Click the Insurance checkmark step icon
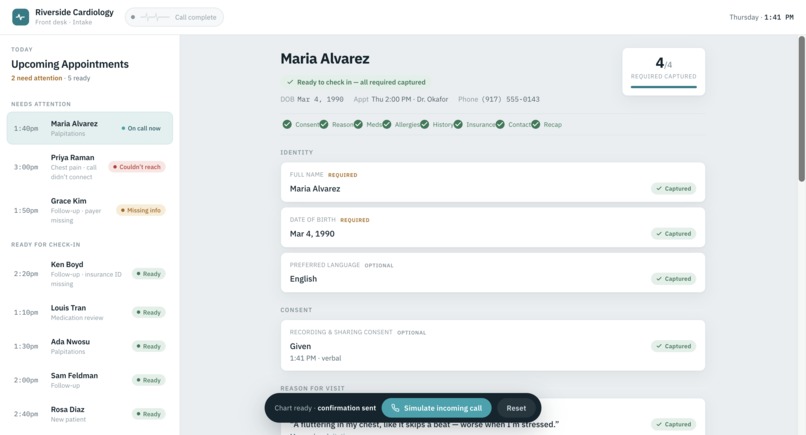 (x=458, y=124)
